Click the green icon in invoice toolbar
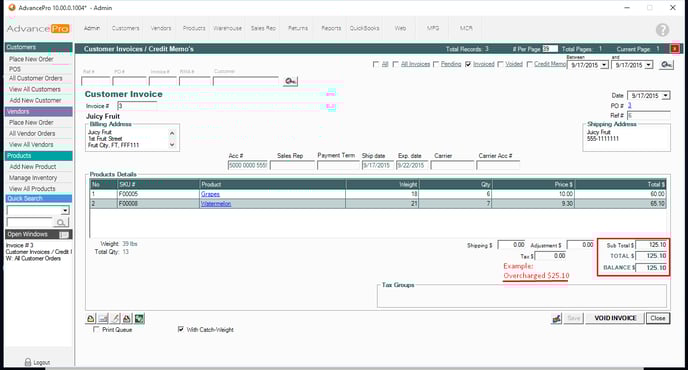 pos(139,319)
